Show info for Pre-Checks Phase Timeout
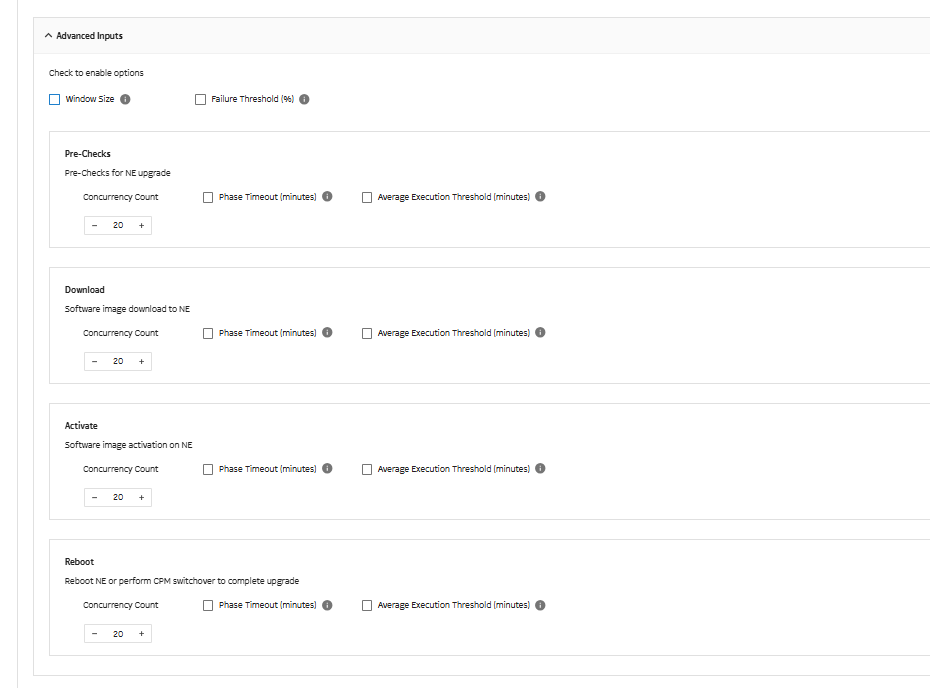 [327, 197]
